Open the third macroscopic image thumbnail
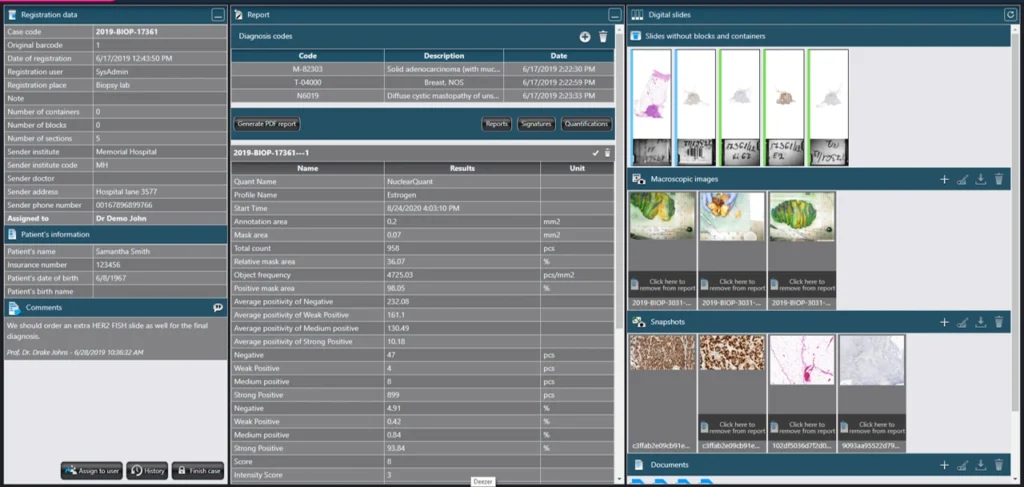The image size is (1024, 487). (x=802, y=216)
